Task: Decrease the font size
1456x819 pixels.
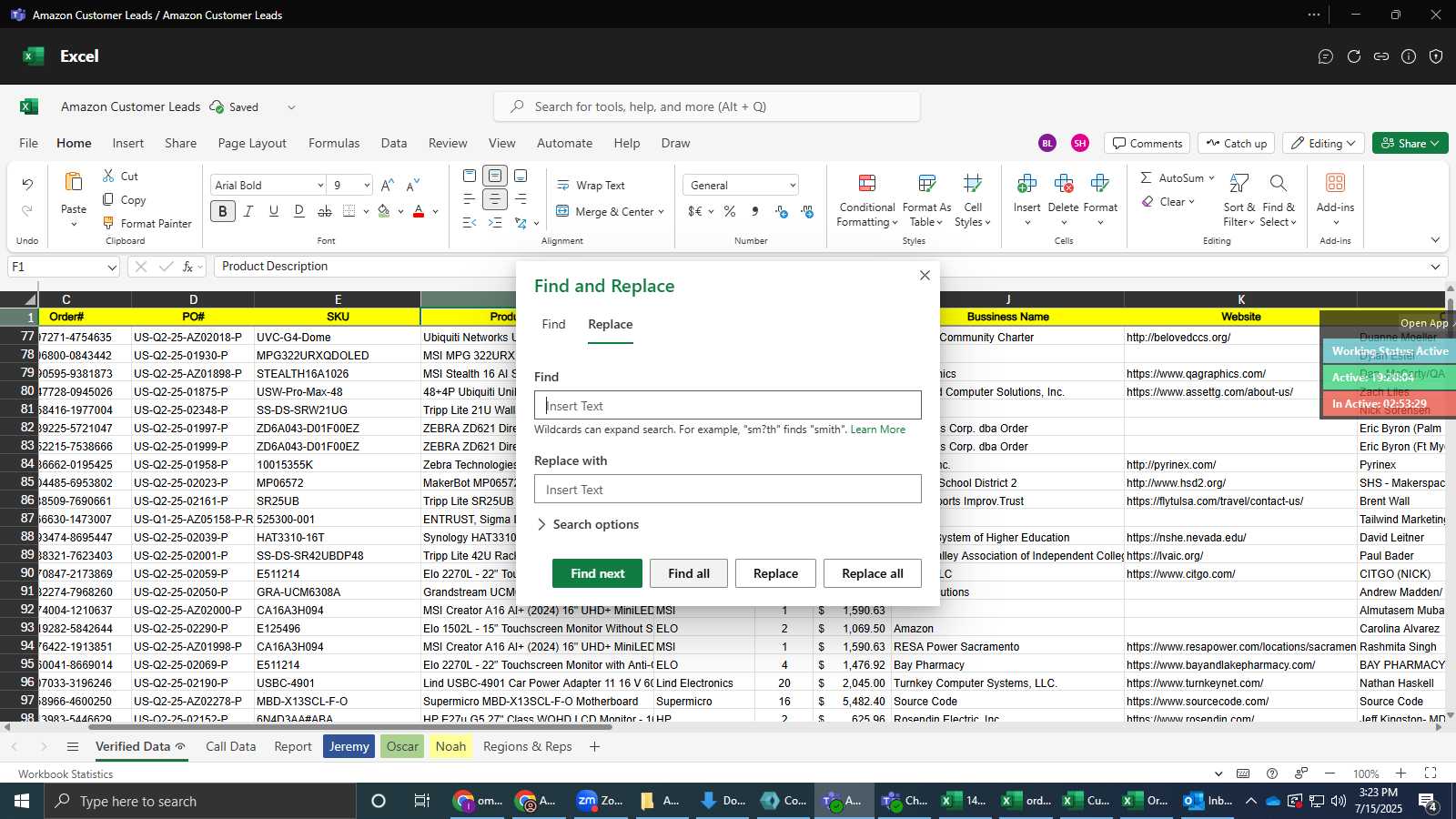Action: pos(413,185)
